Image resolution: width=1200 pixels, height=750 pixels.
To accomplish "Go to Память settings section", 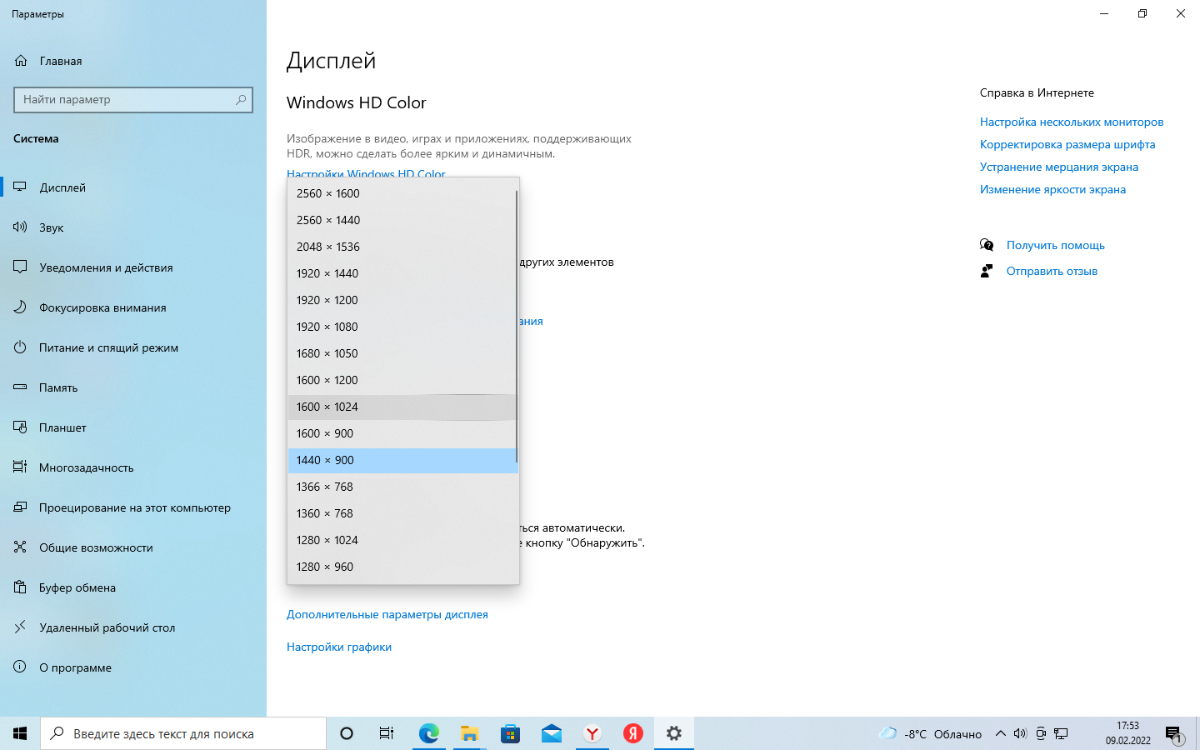I will (x=133, y=388).
